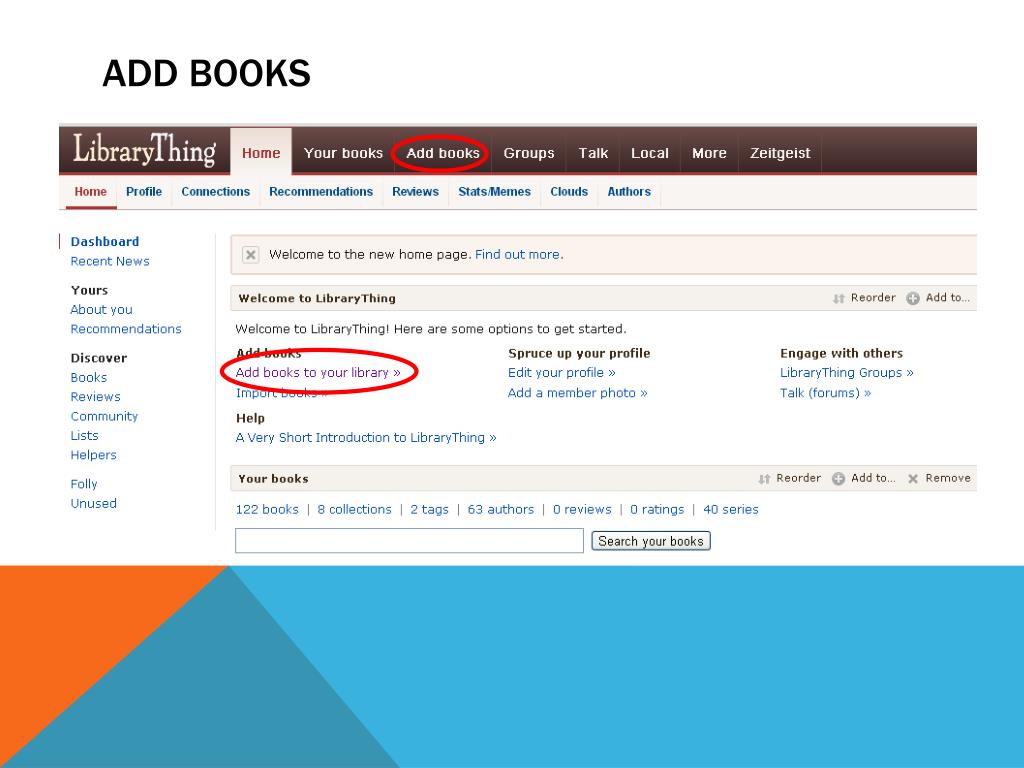Image resolution: width=1024 pixels, height=768 pixels.
Task: Open Recommendations in the sub-navigation bar
Action: pos(321,191)
